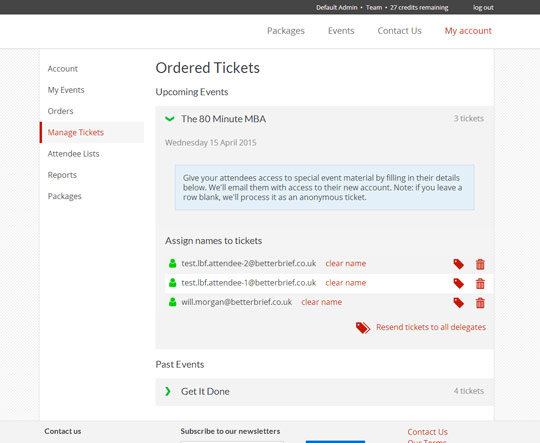540x443 pixels.
Task: Click Team in the top bar
Action: tap(374, 8)
